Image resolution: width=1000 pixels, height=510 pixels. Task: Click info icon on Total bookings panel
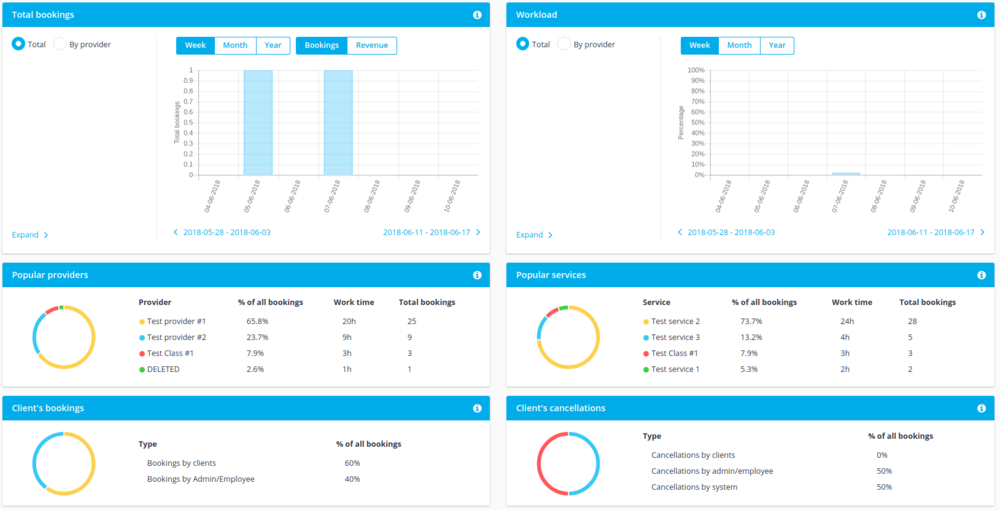point(477,15)
